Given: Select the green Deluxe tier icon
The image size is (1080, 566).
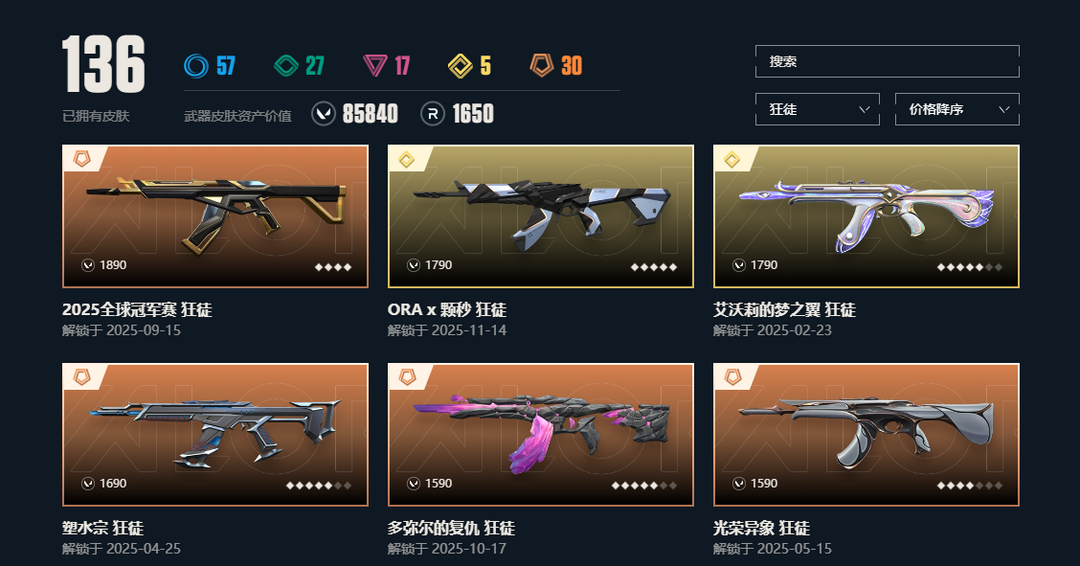Looking at the screenshot, I should click(x=286, y=66).
